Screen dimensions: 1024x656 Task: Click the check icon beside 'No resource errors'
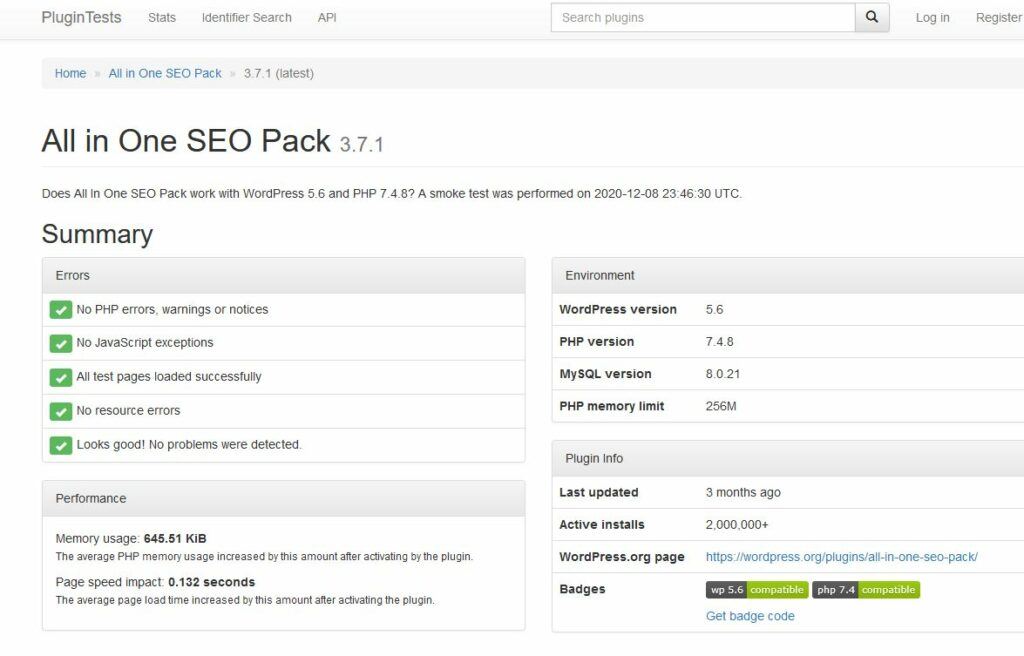point(61,410)
